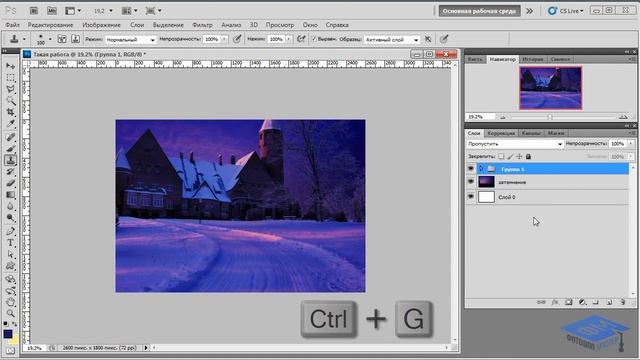Switch to the История tab
The height and width of the screenshot is (360, 640).
point(533,59)
